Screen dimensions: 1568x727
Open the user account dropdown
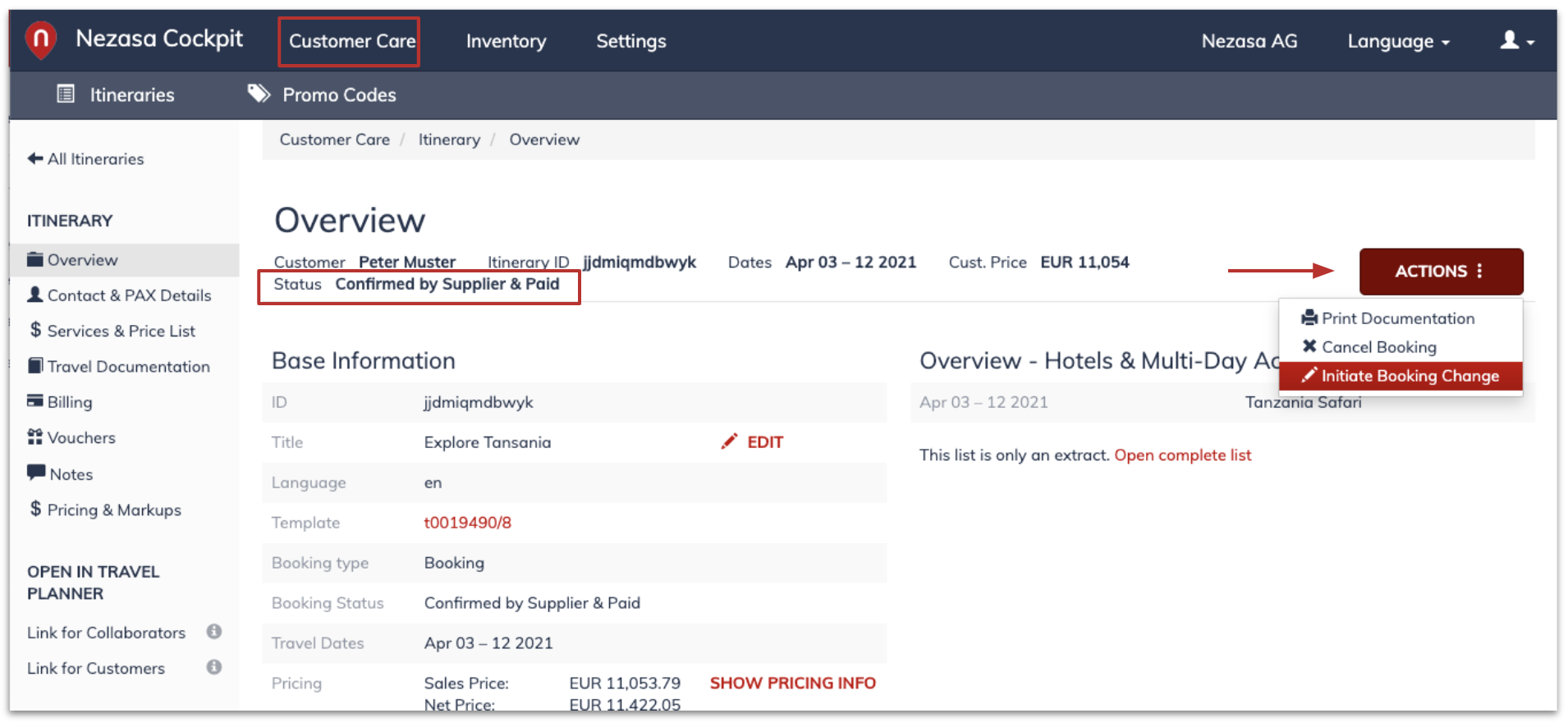1517,40
